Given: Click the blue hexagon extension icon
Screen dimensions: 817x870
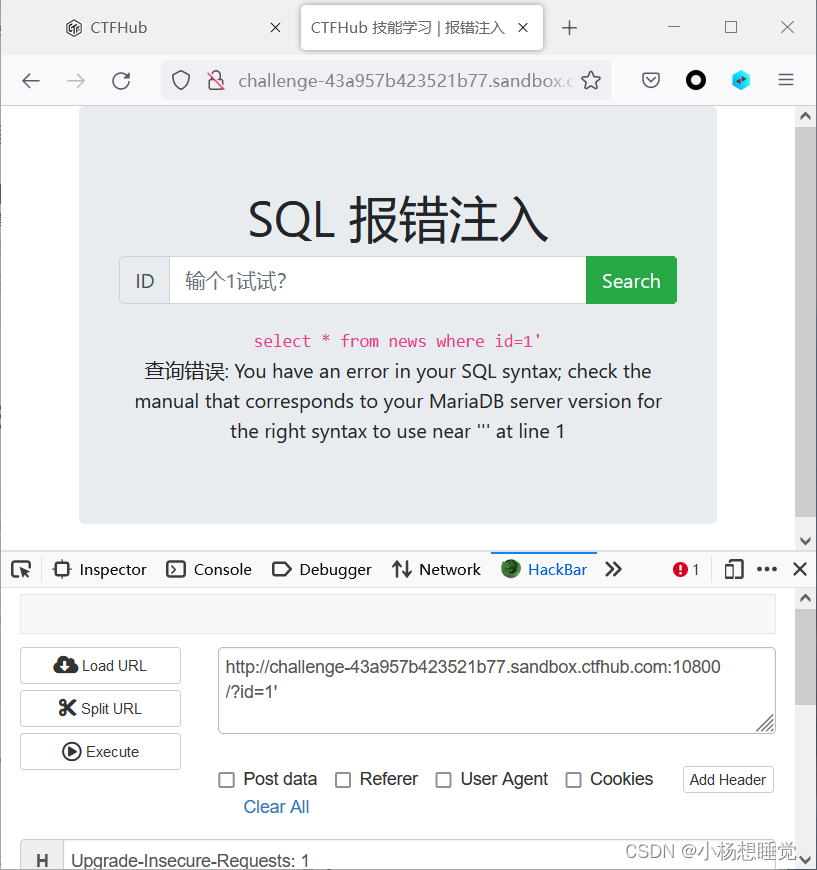Looking at the screenshot, I should click(740, 80).
